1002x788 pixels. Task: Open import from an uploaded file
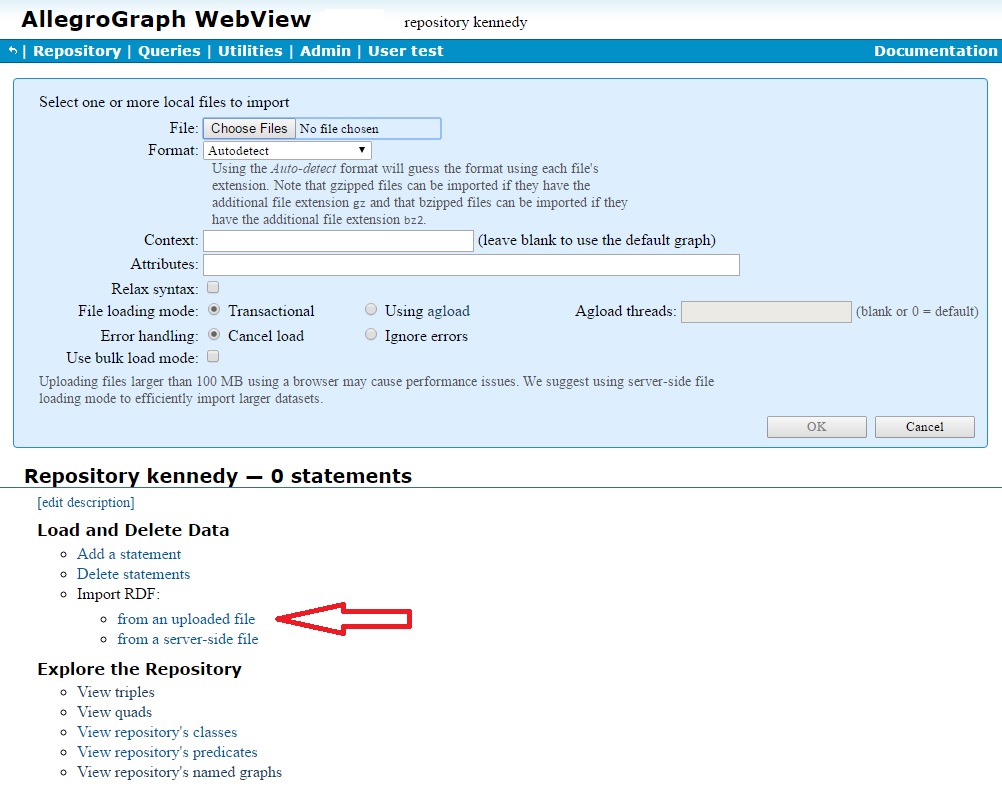pos(186,619)
